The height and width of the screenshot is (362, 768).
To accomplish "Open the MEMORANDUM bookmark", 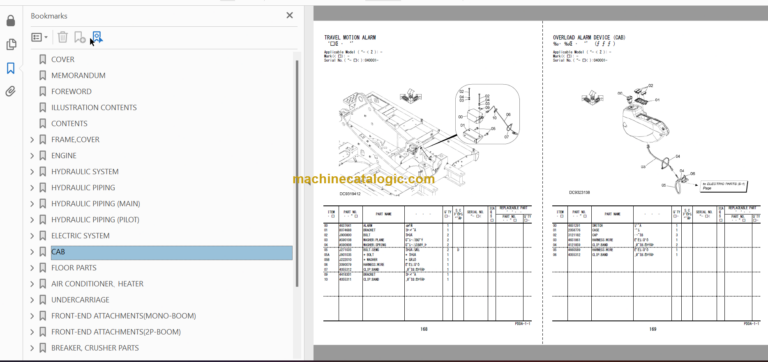I will [78, 75].
